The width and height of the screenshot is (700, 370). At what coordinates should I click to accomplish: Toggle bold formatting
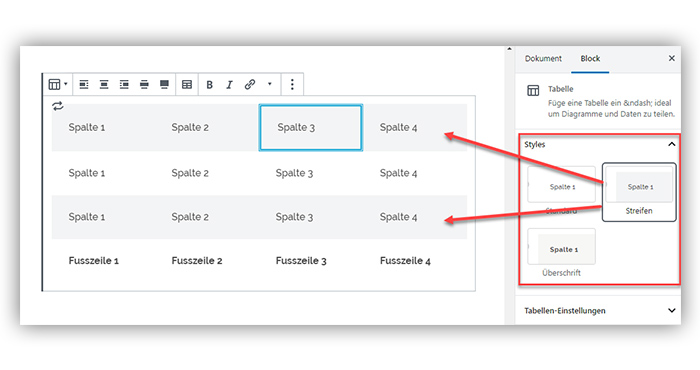pos(209,85)
